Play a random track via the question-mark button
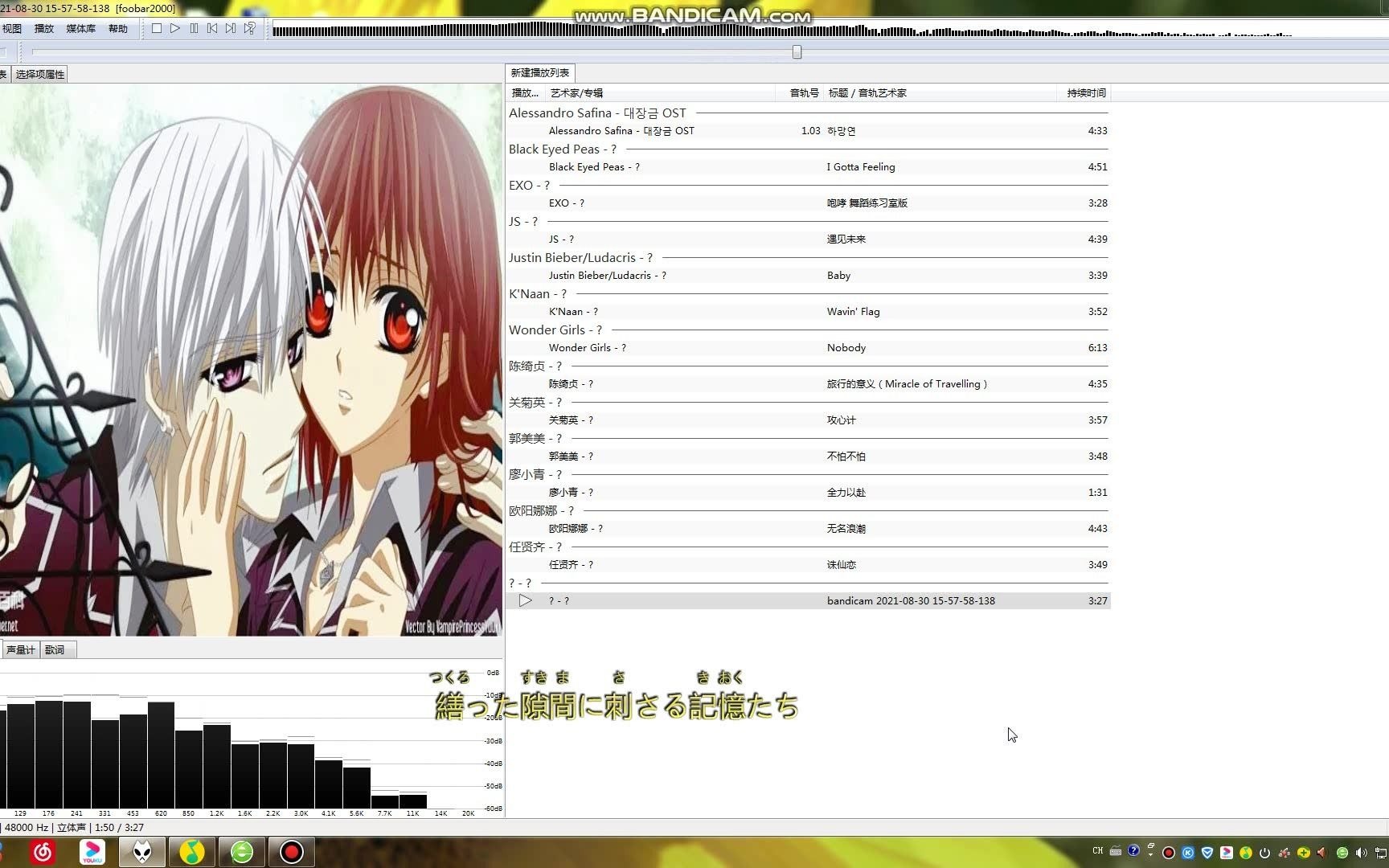 point(250,28)
